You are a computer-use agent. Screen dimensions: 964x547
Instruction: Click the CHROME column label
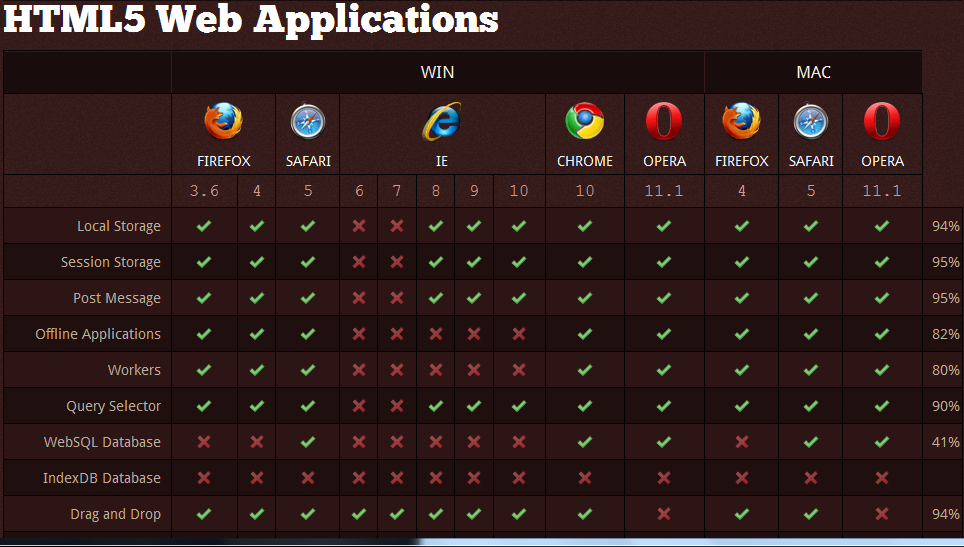click(585, 161)
